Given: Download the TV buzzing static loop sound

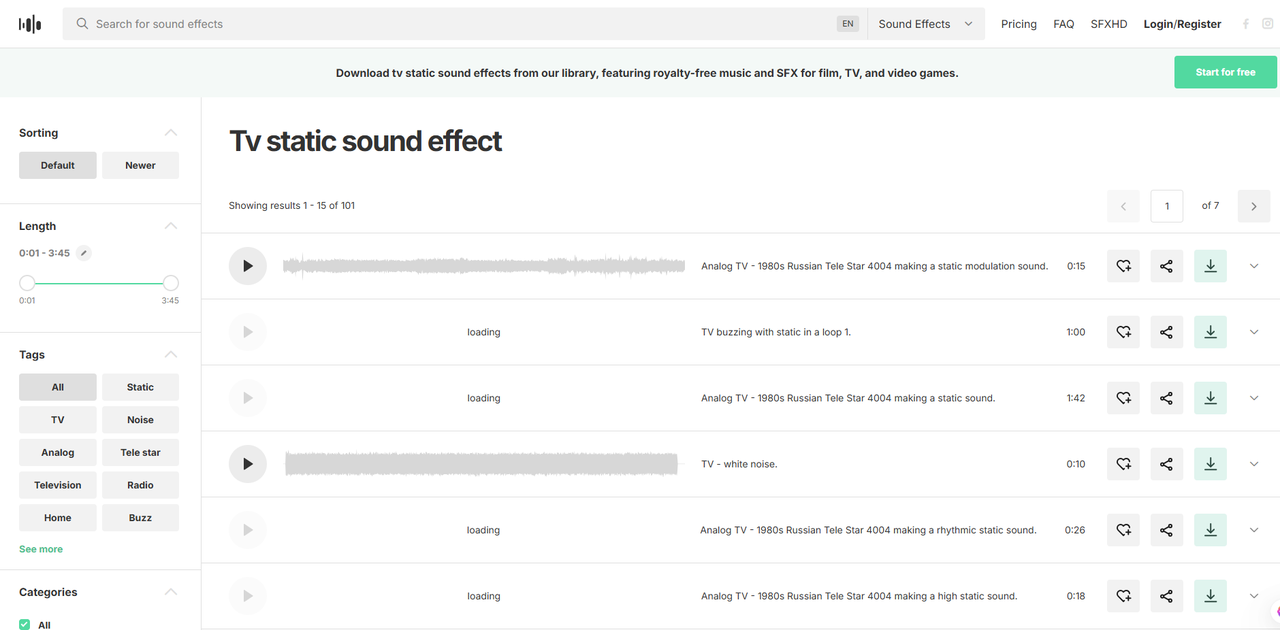Looking at the screenshot, I should point(1210,332).
